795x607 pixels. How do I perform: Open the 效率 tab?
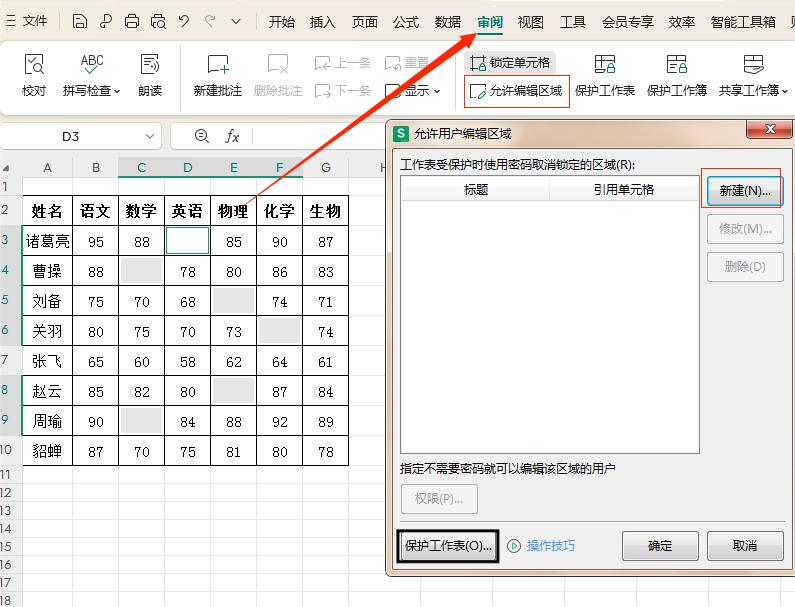681,22
